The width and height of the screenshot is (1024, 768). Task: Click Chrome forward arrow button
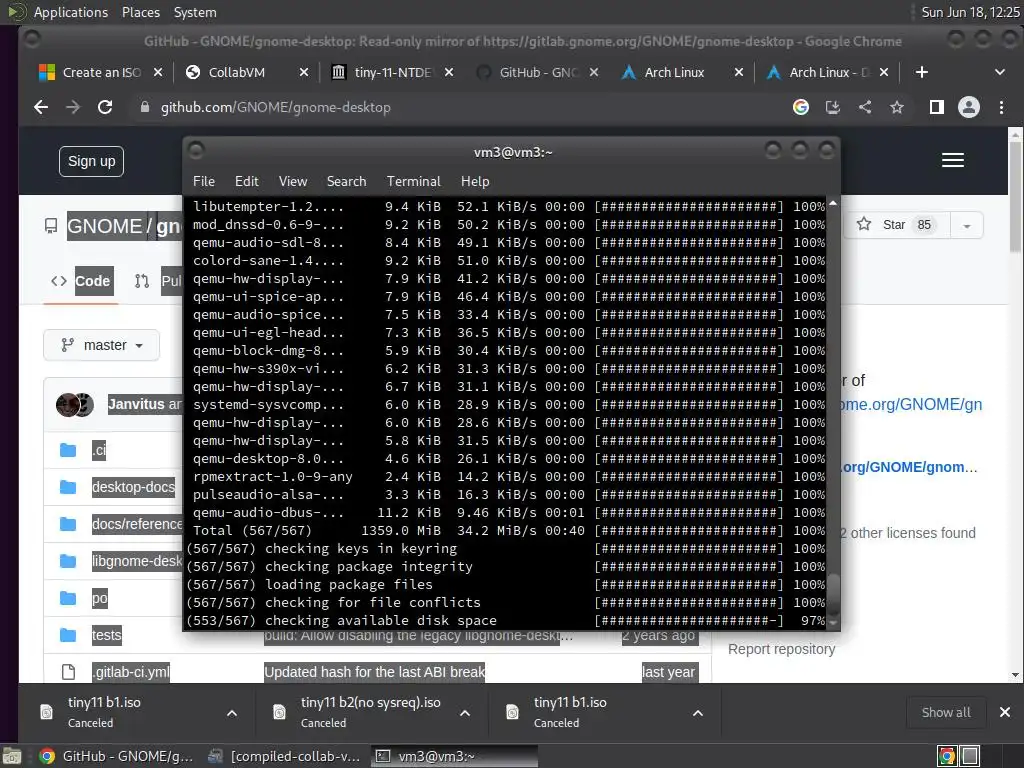pos(73,107)
